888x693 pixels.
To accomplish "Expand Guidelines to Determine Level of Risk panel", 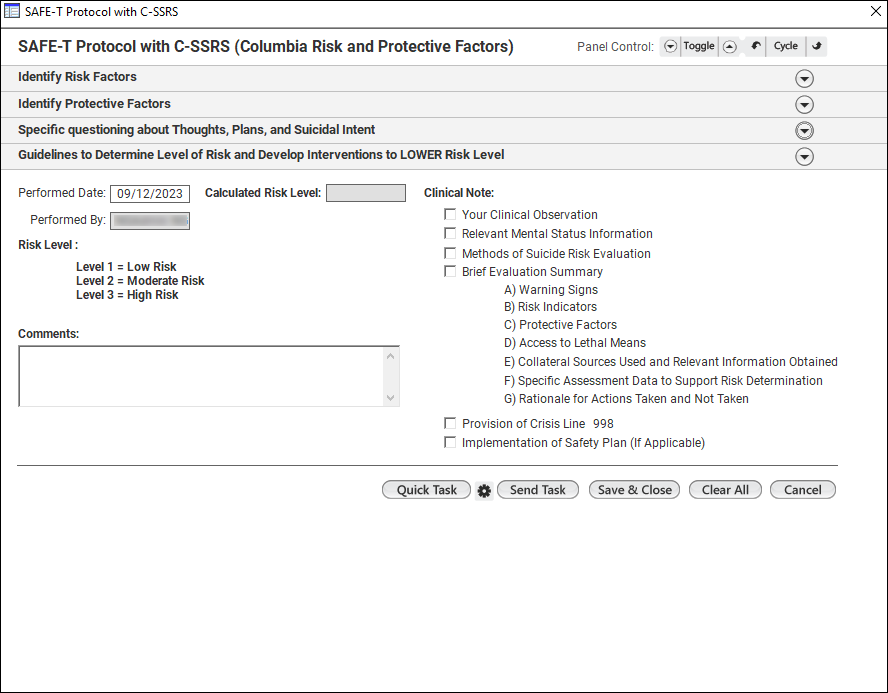I will pyautogui.click(x=804, y=157).
